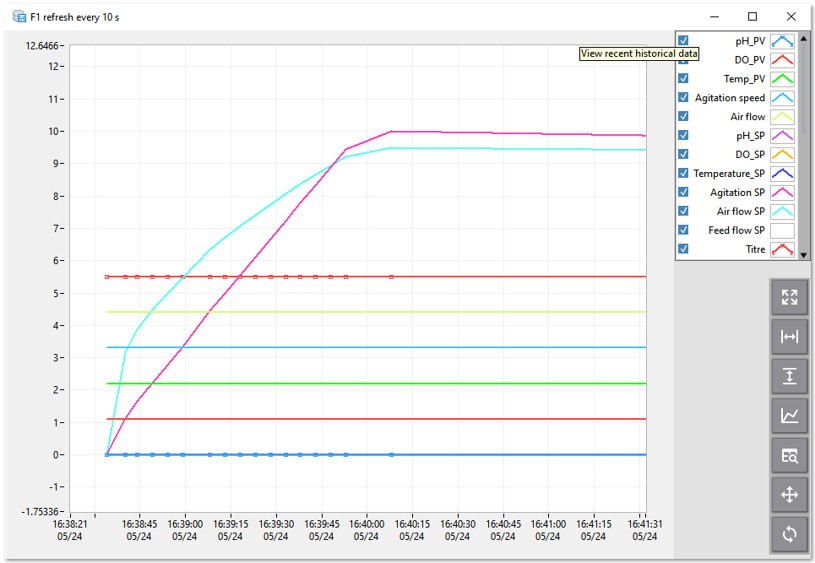815x563 pixels.
Task: Hide the Air flow trace checkbox
Action: tap(683, 116)
